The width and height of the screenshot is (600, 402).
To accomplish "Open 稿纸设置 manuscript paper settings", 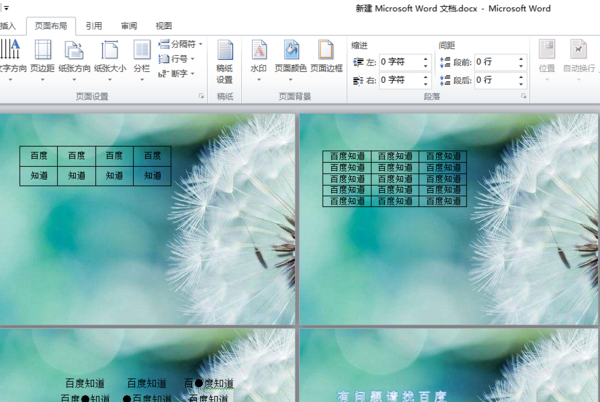I will click(225, 62).
